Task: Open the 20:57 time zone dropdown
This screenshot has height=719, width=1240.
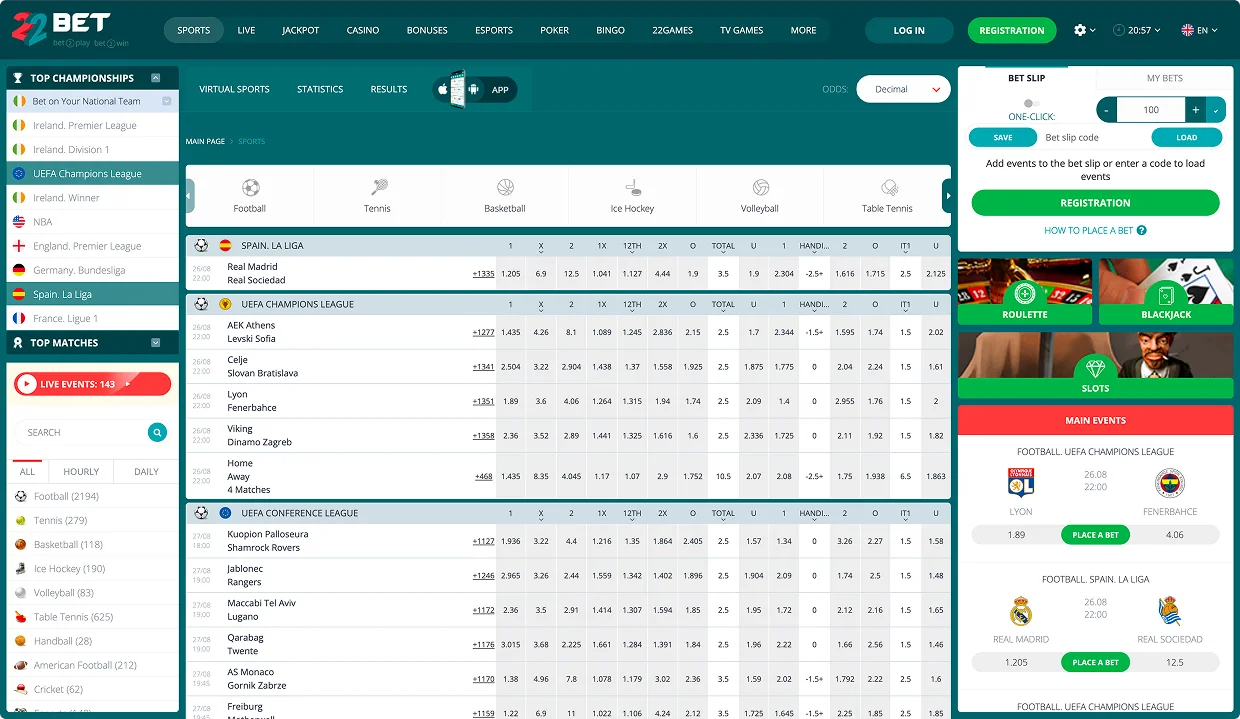Action: pos(1136,30)
